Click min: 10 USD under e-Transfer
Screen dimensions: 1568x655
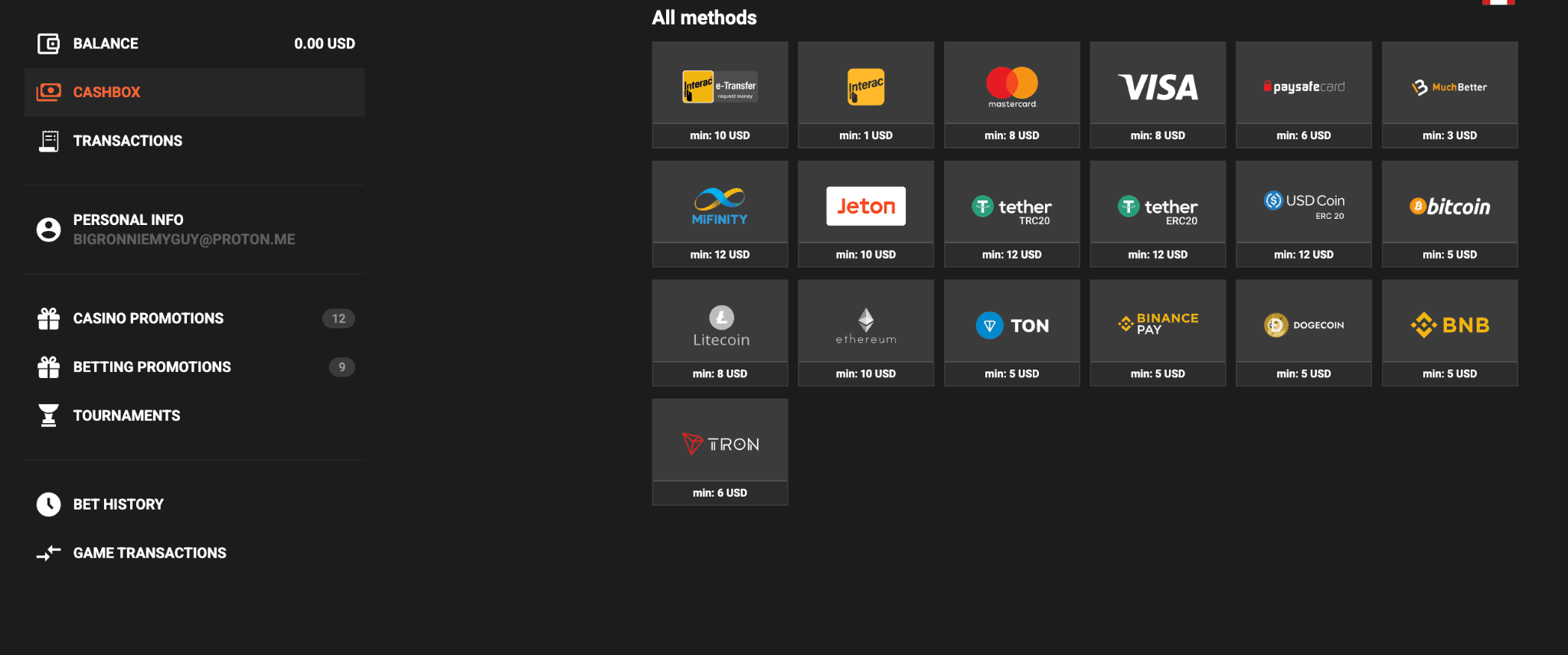[720, 135]
